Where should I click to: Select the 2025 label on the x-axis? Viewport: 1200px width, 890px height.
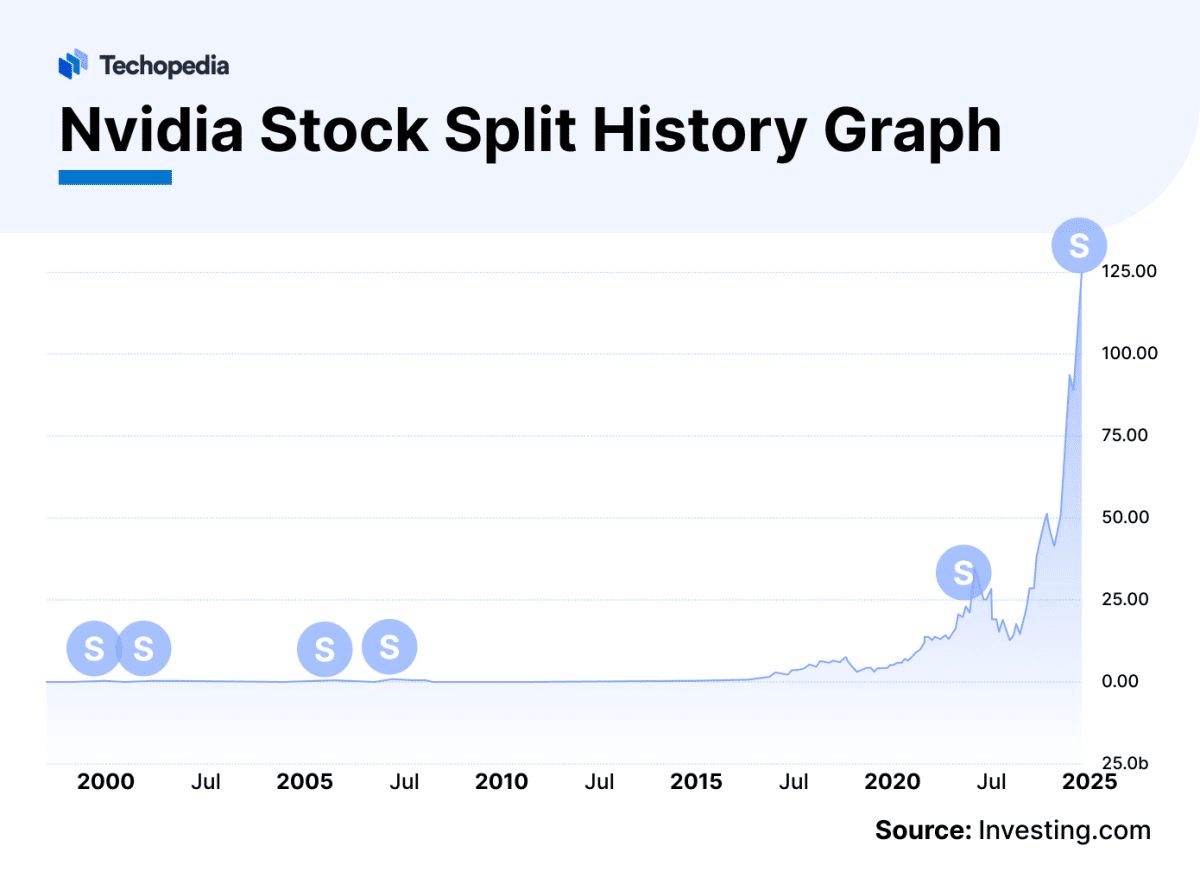click(x=1088, y=782)
